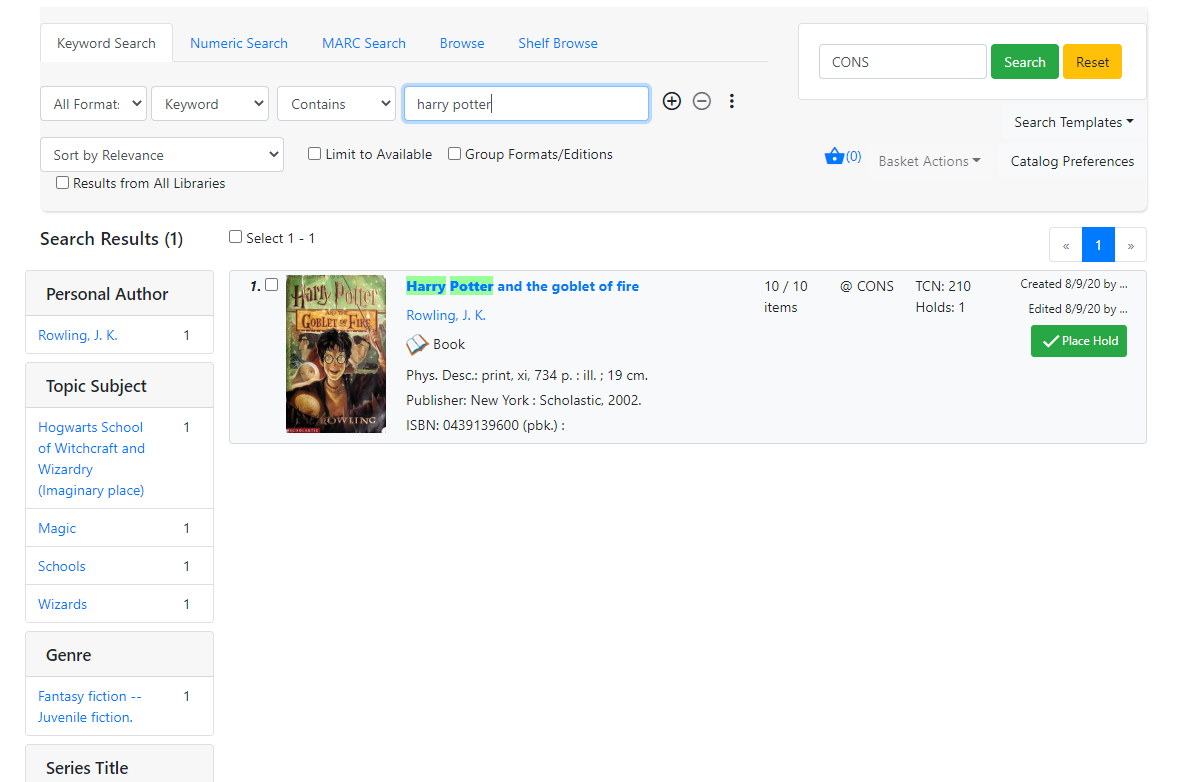Click the Book format icon on the result
This screenshot has width=1187, height=782.
(x=417, y=344)
